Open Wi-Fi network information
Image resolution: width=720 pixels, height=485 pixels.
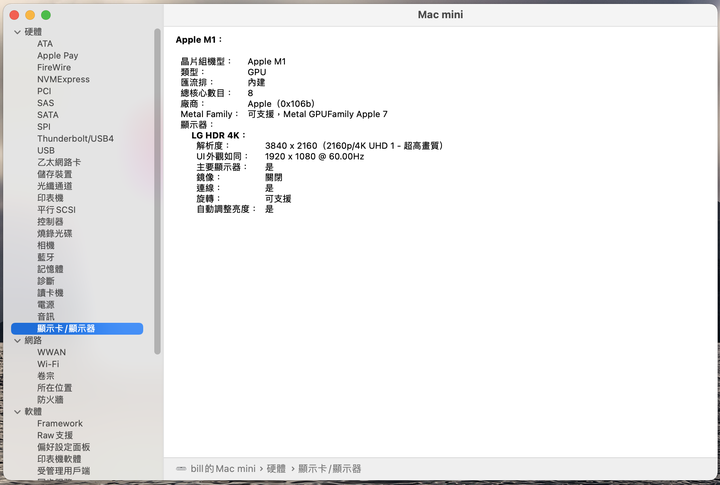tap(48, 364)
